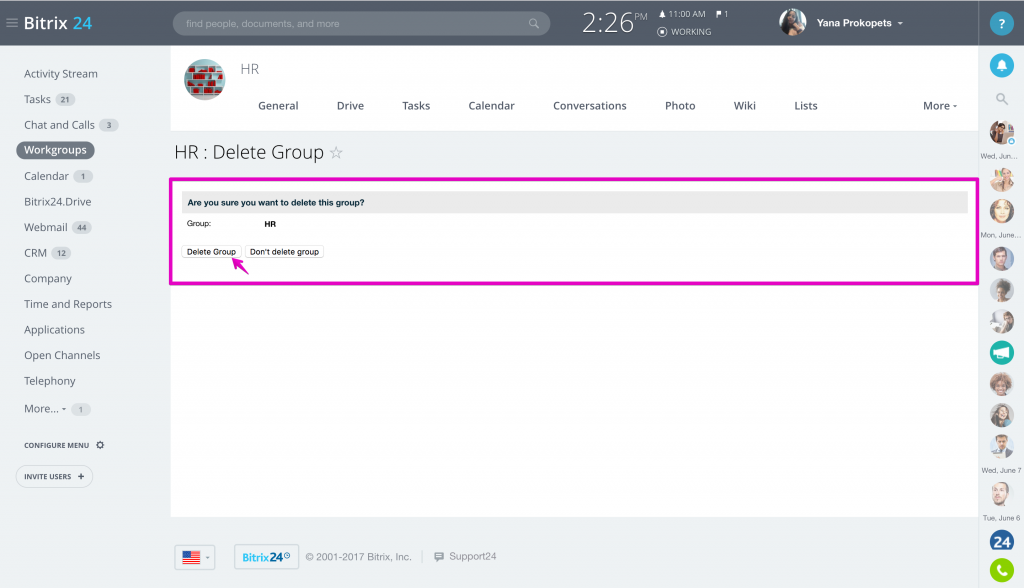
Task: Open chat with contact above Tue, June 6 label
Action: [1000, 494]
